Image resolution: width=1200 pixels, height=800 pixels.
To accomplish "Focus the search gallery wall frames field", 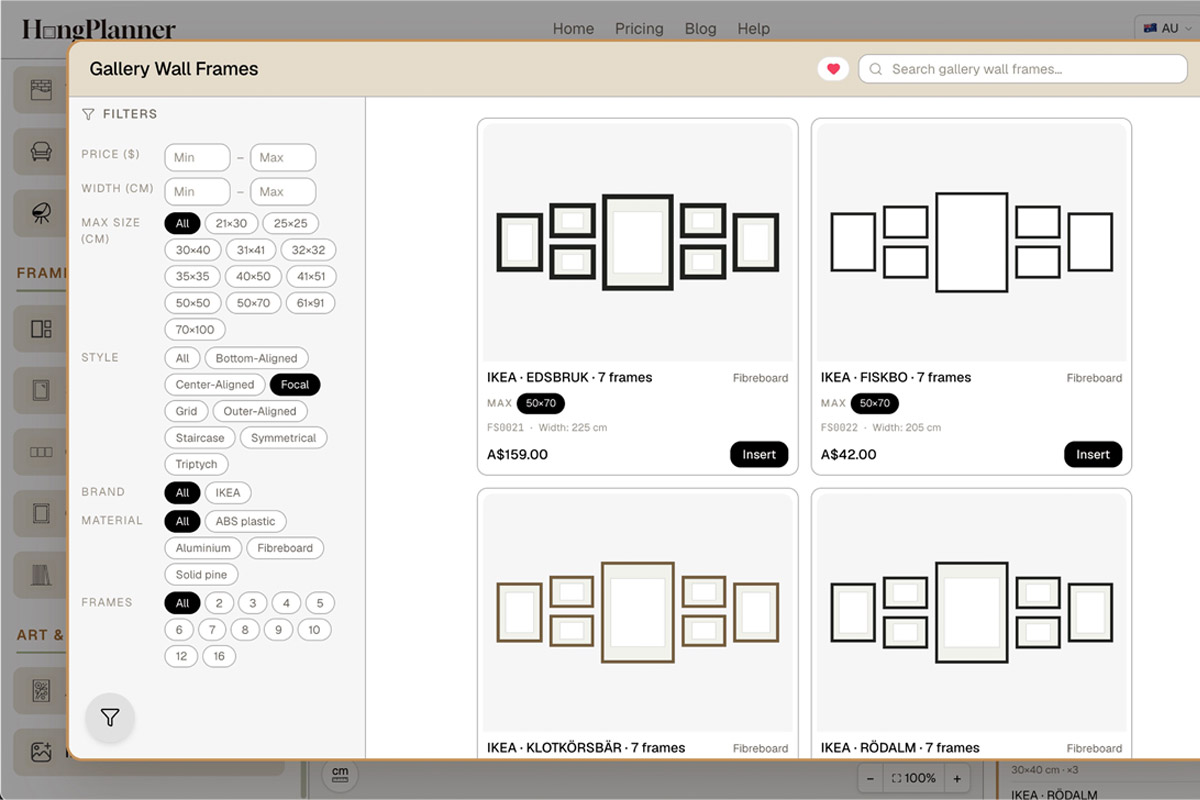I will point(1023,69).
